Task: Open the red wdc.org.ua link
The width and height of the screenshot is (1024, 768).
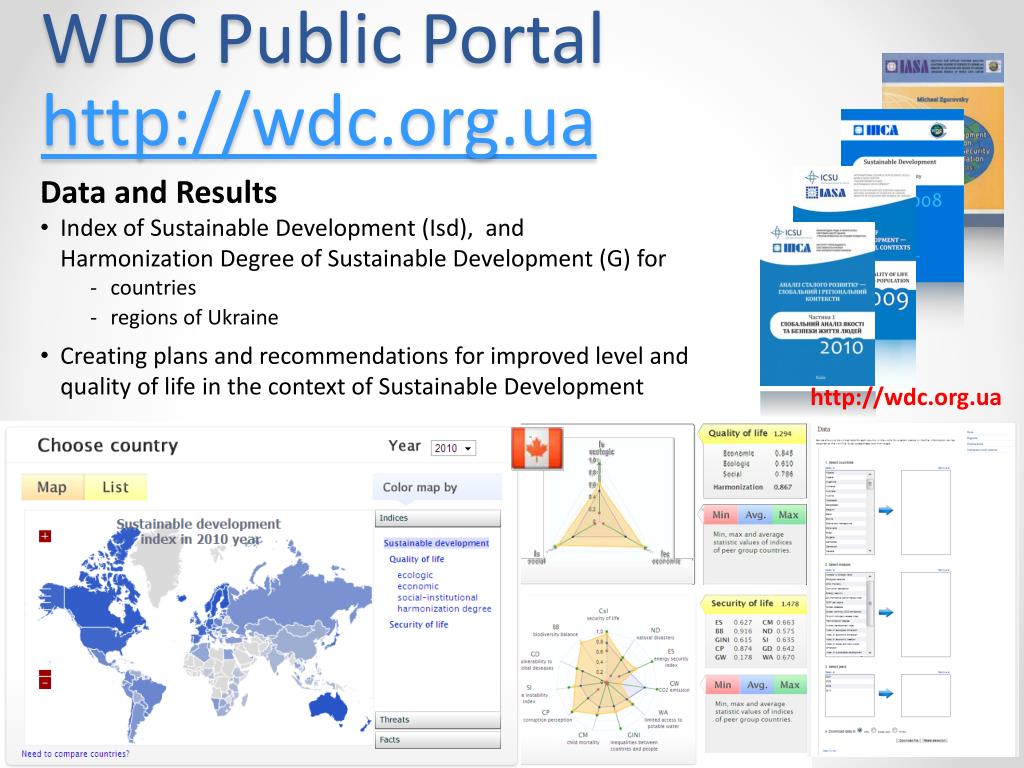Action: [x=905, y=397]
